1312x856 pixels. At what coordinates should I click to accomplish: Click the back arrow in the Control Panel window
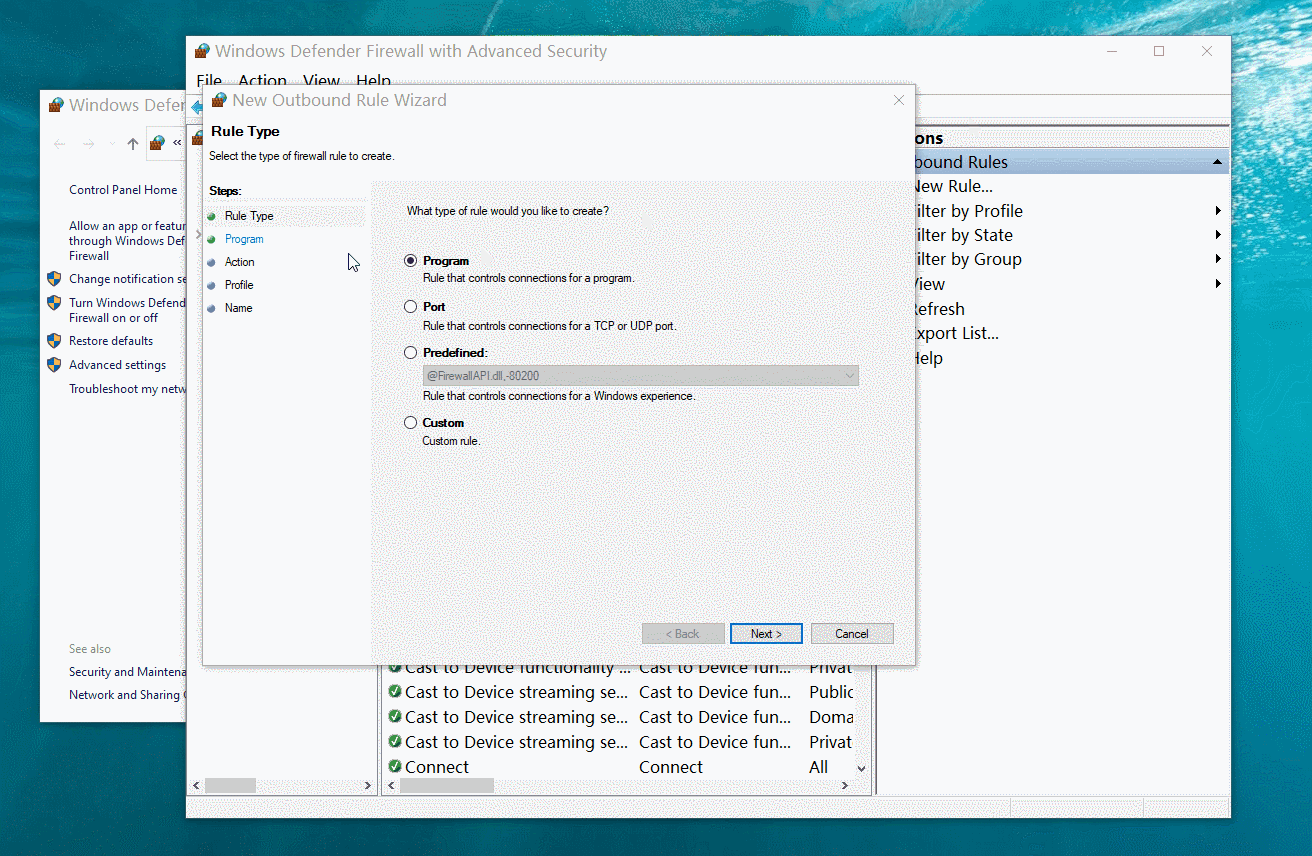pyautogui.click(x=60, y=144)
